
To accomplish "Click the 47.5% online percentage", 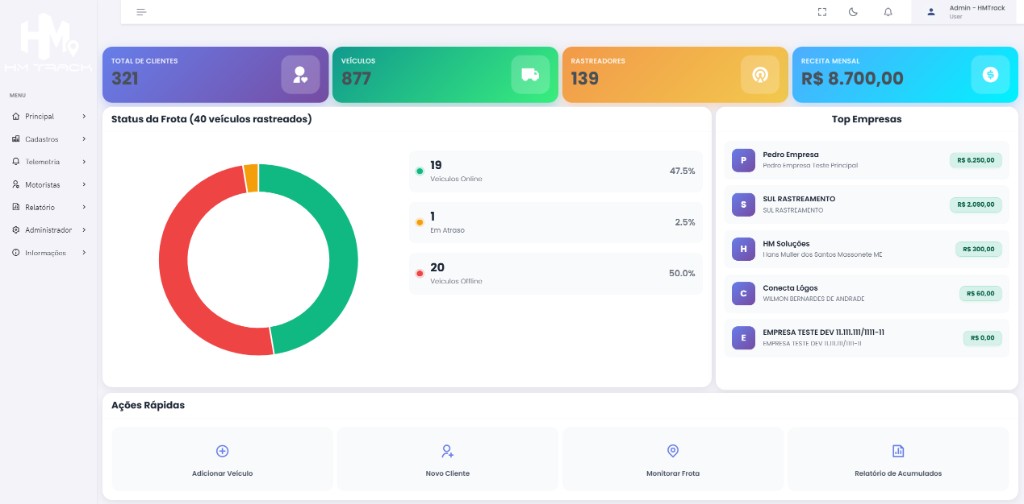I will pyautogui.click(x=682, y=171).
